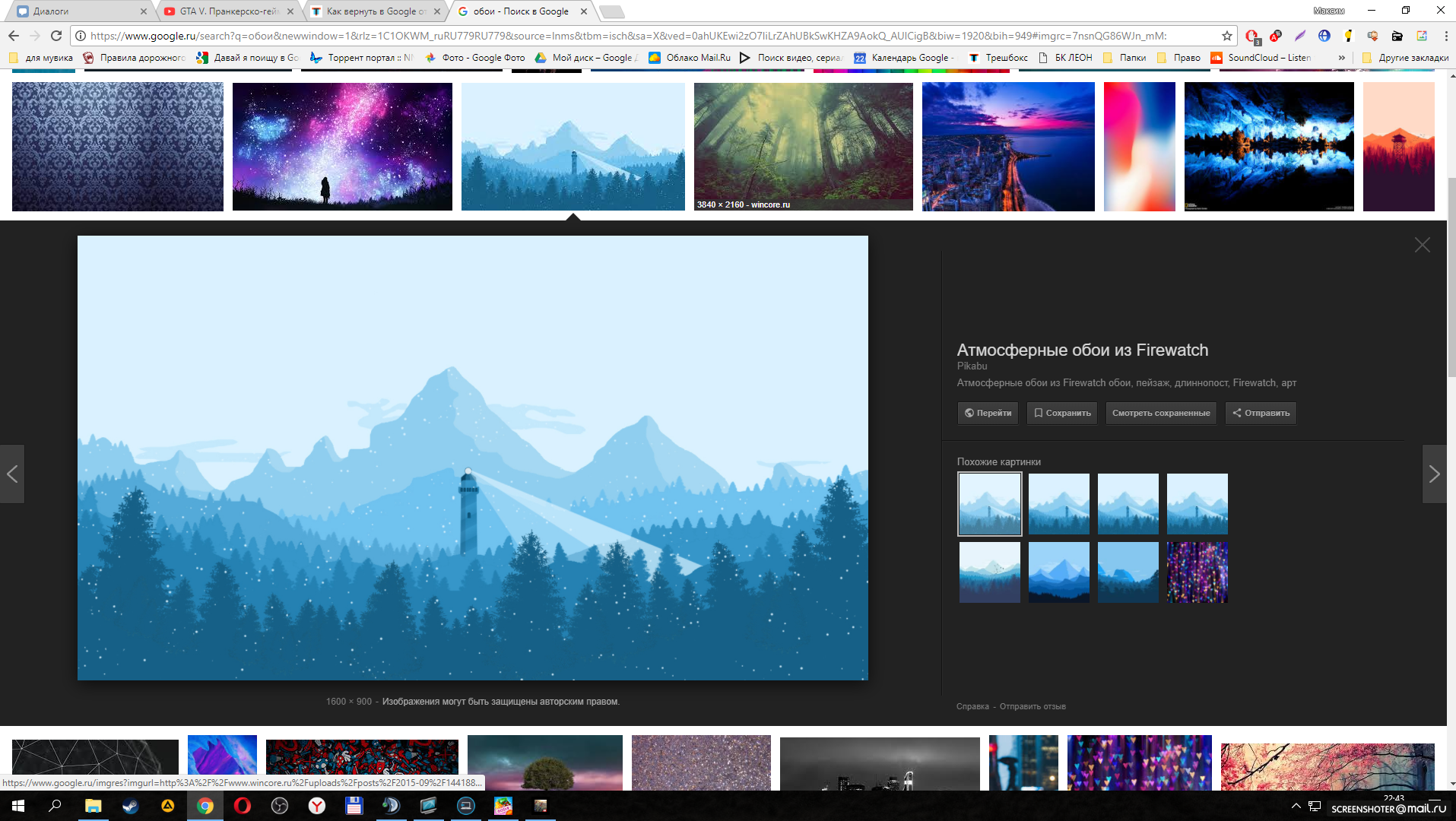
Task: Open the colorful hearts bokeh thumbnail at the bottom
Action: coord(1139,762)
